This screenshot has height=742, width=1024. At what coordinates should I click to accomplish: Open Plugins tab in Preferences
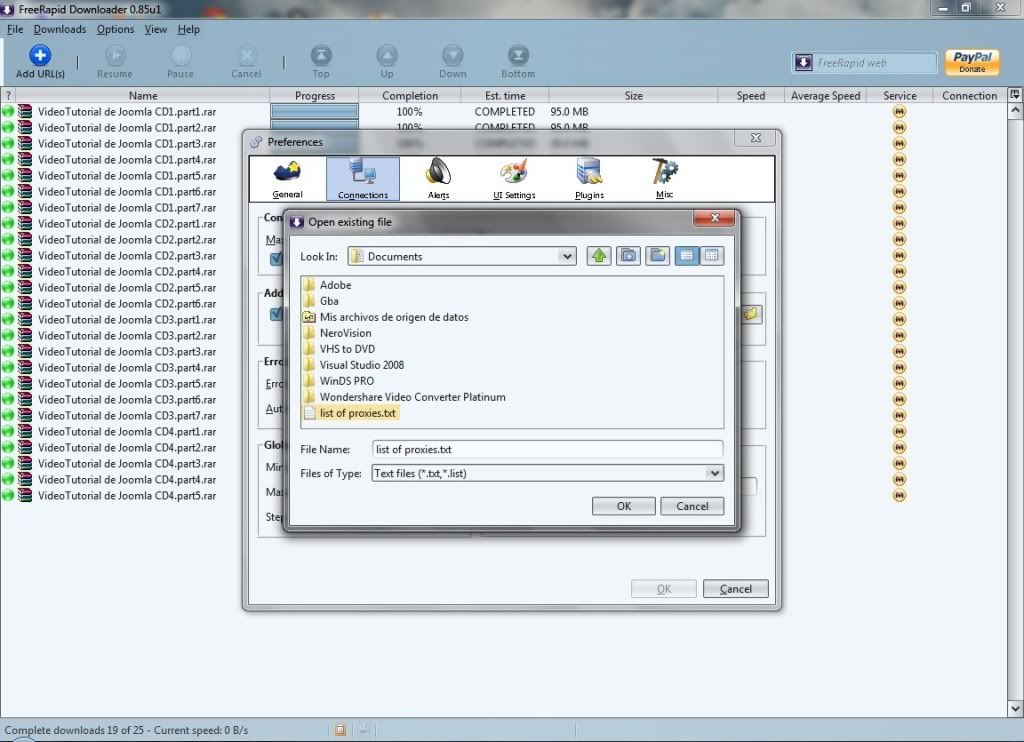[x=589, y=178]
